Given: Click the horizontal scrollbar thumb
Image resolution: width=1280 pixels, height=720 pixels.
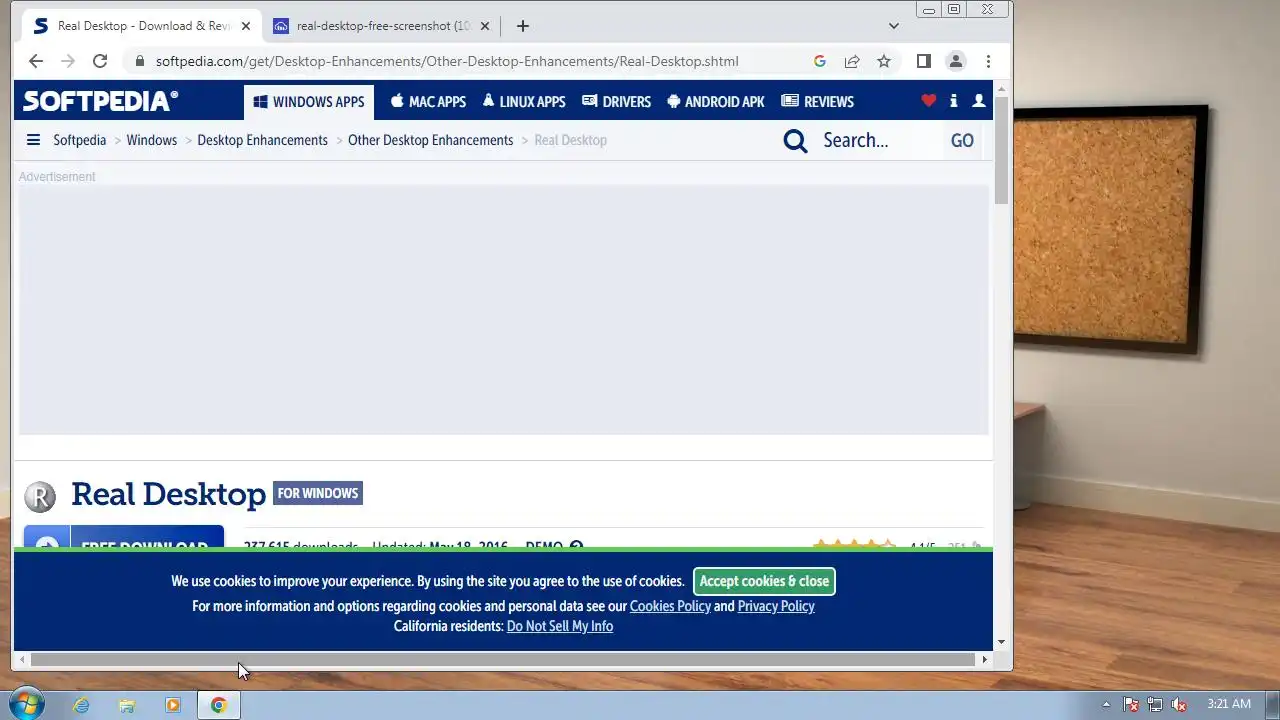Looking at the screenshot, I should (x=502, y=659).
